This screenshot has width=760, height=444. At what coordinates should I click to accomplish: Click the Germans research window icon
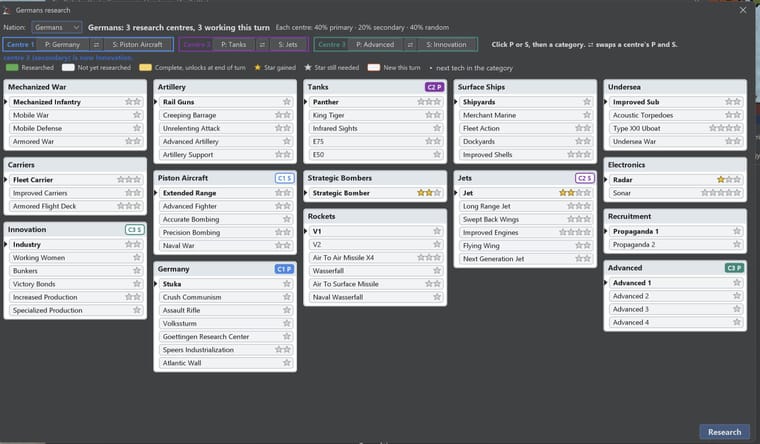click(7, 10)
